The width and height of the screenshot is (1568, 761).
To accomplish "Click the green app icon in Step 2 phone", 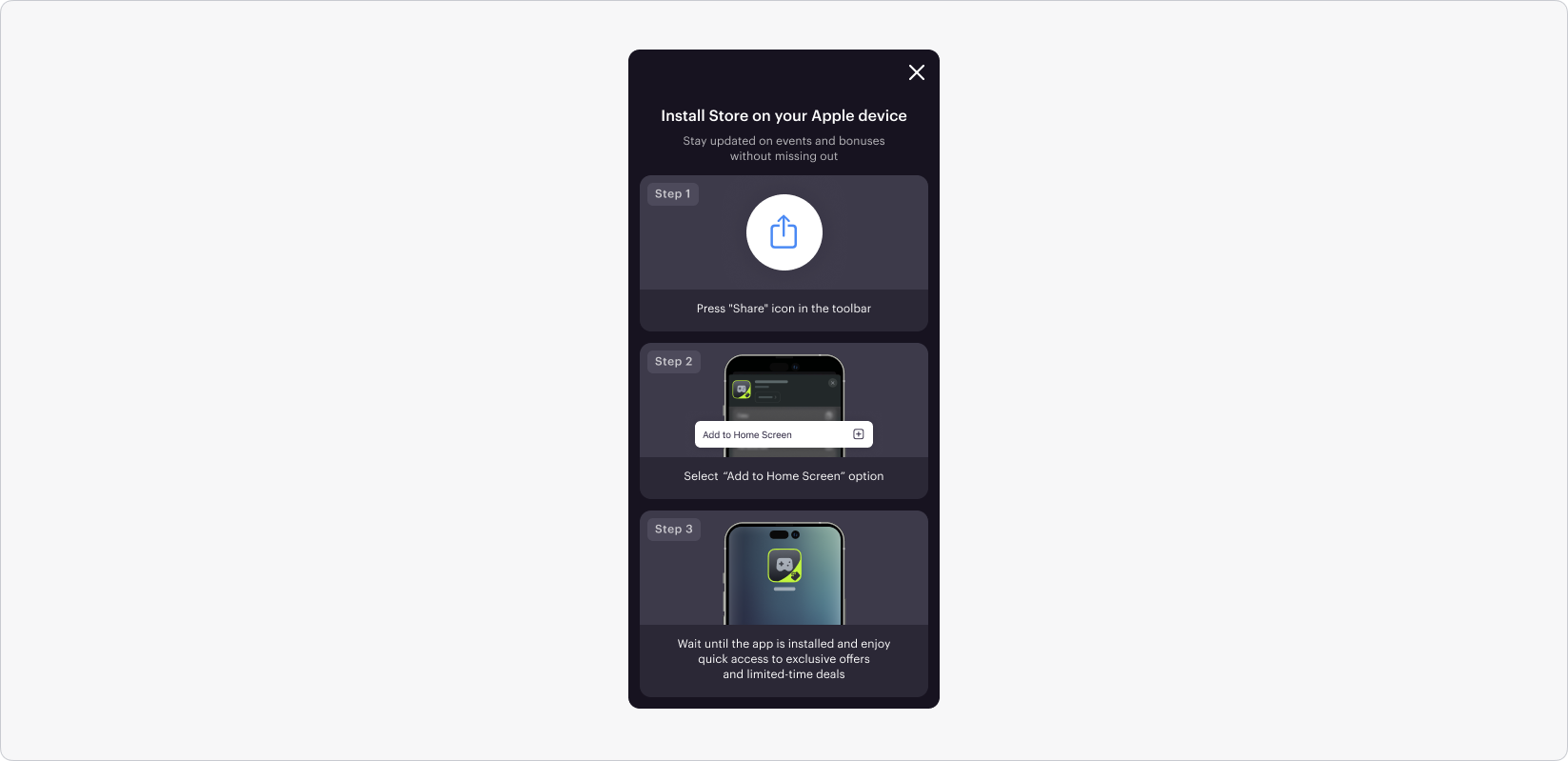I will (742, 389).
